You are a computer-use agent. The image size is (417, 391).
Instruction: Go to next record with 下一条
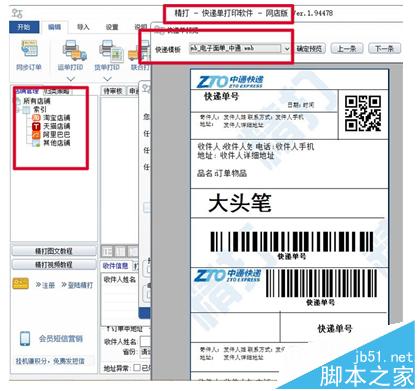pos(384,49)
